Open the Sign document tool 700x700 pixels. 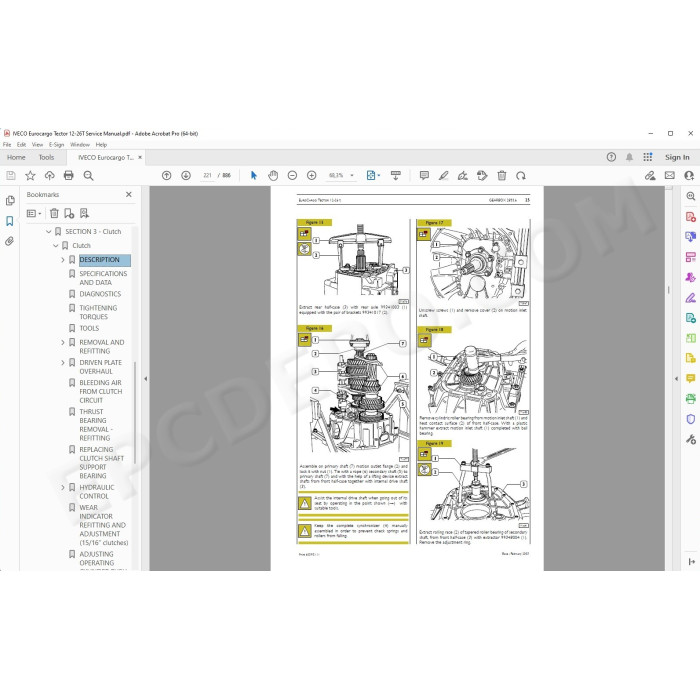463,175
